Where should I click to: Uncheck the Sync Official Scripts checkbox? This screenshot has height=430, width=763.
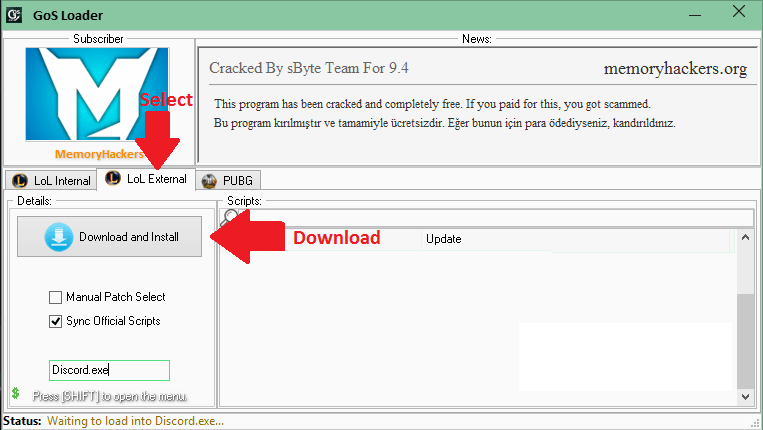tap(55, 322)
